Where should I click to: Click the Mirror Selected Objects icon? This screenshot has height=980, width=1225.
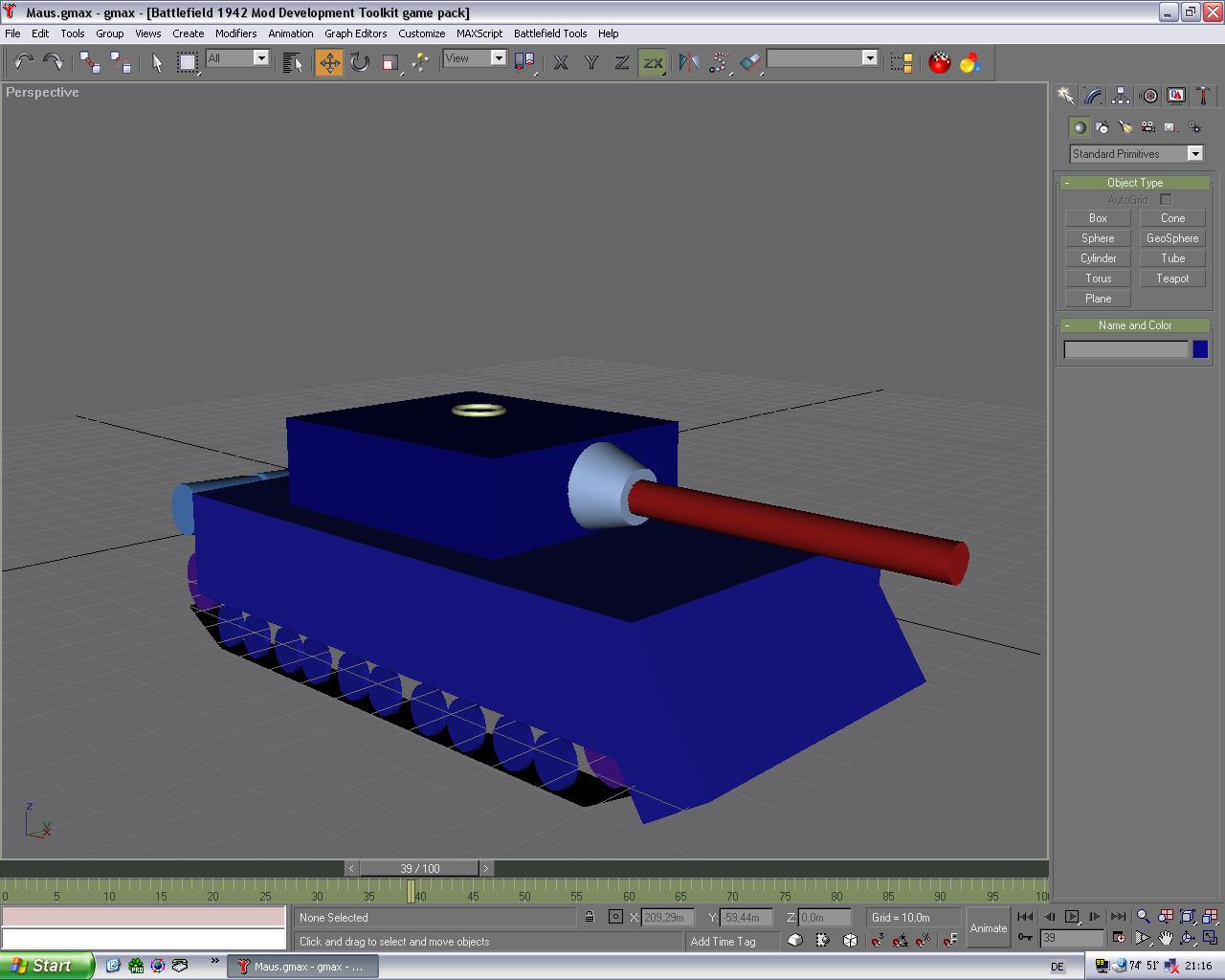(x=687, y=63)
